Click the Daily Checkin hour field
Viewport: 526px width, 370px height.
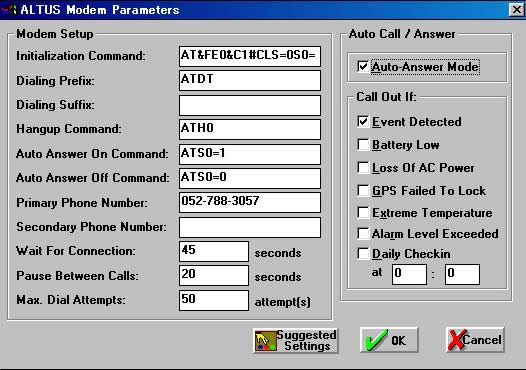coord(409,274)
